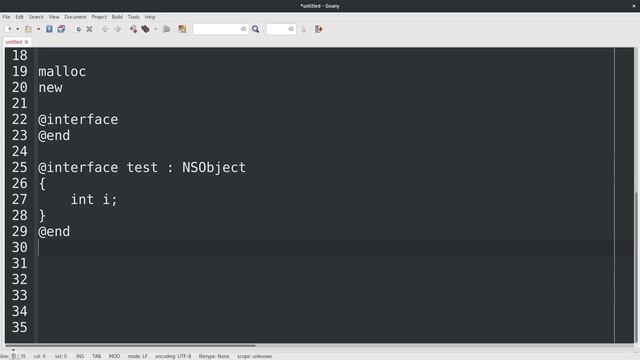
Task: Open the Document menu
Action: pos(76,17)
